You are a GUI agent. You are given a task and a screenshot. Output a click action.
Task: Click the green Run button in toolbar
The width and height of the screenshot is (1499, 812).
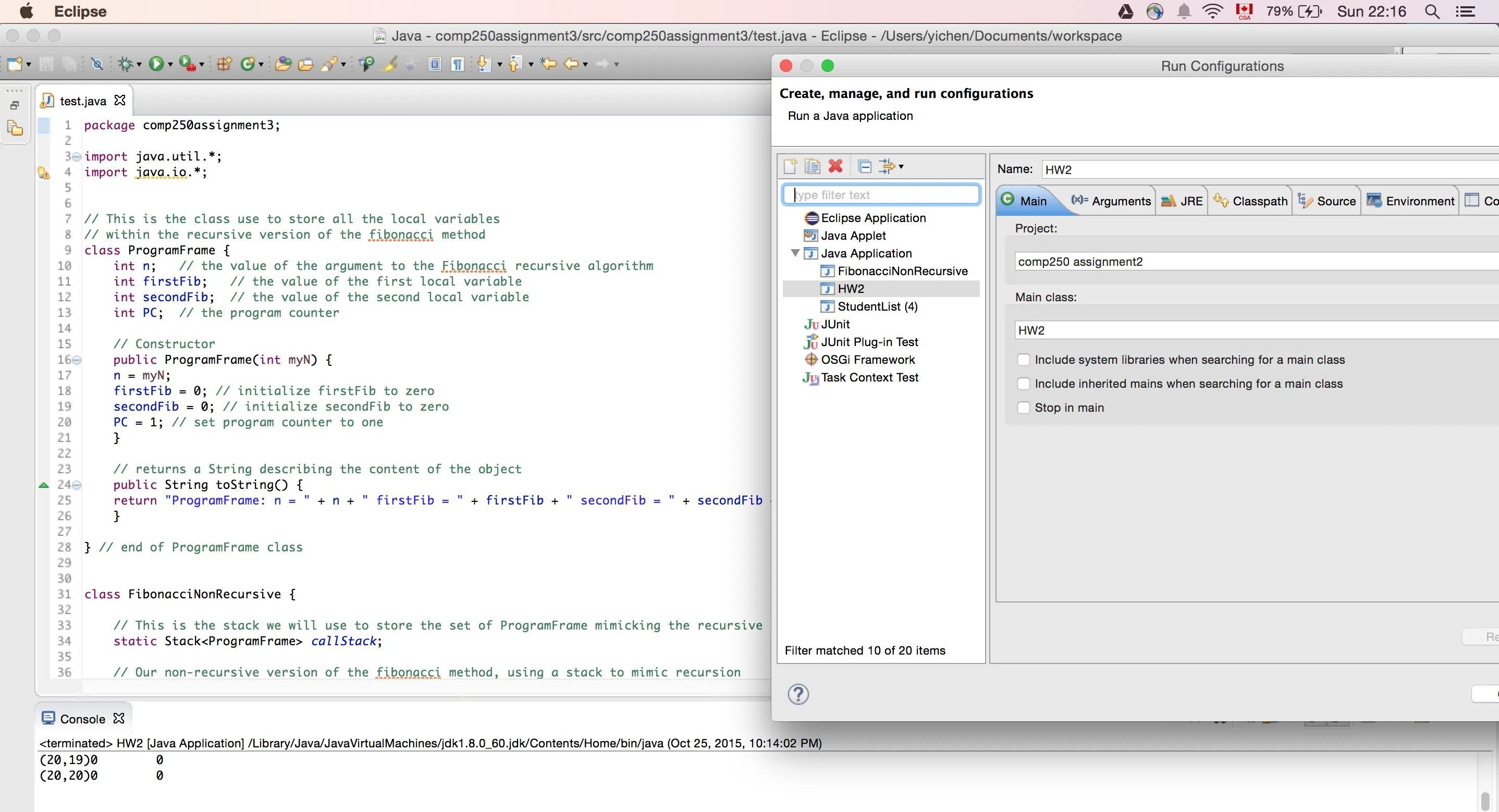pyautogui.click(x=155, y=64)
